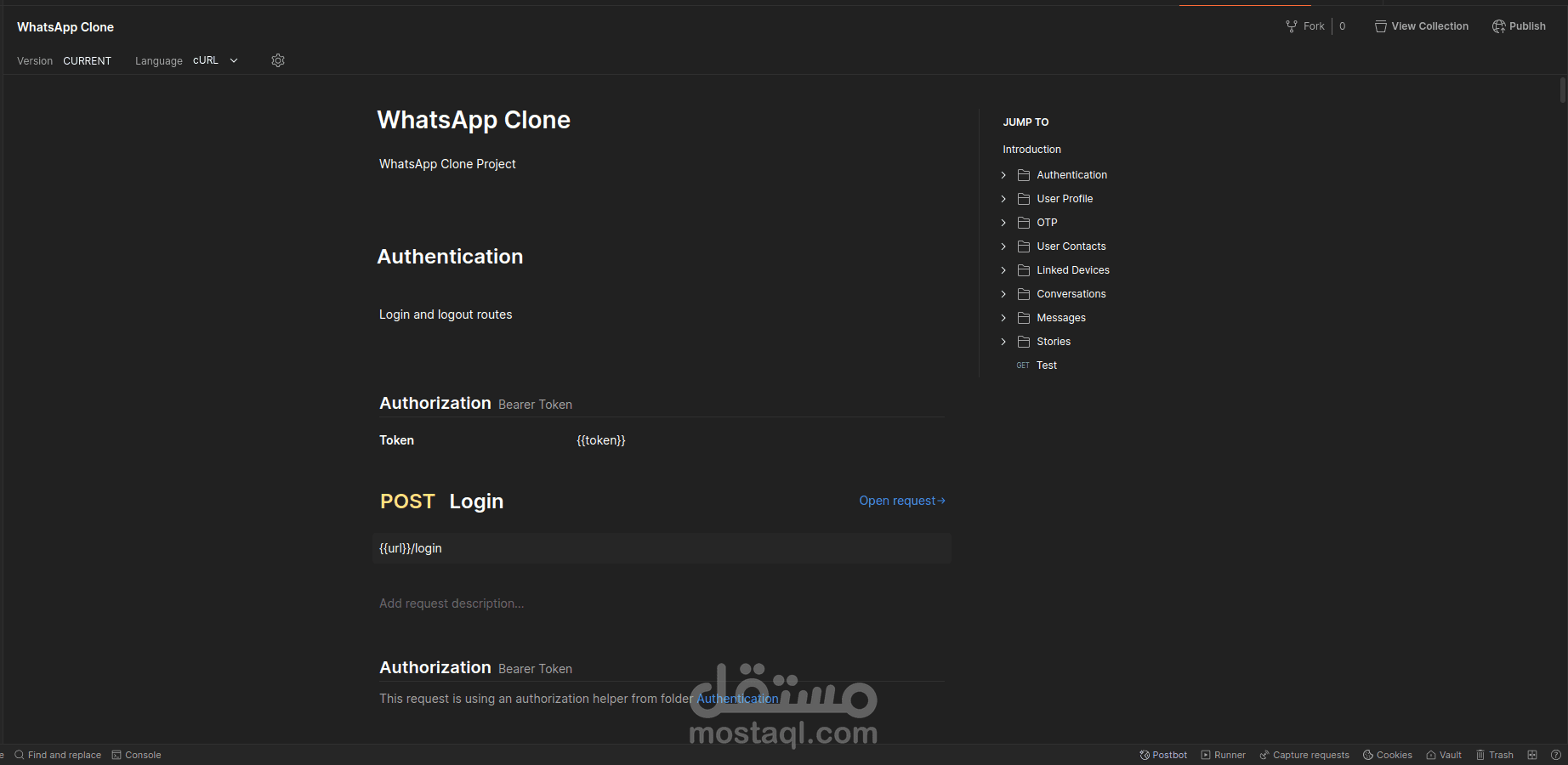Expand the Authentication folder chevron
This screenshot has width=1568, height=765.
click(x=1003, y=175)
